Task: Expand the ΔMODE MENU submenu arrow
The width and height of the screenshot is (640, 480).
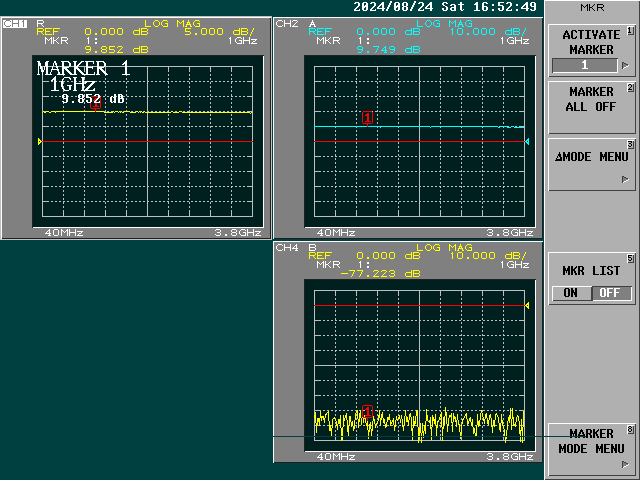Action: point(625,179)
